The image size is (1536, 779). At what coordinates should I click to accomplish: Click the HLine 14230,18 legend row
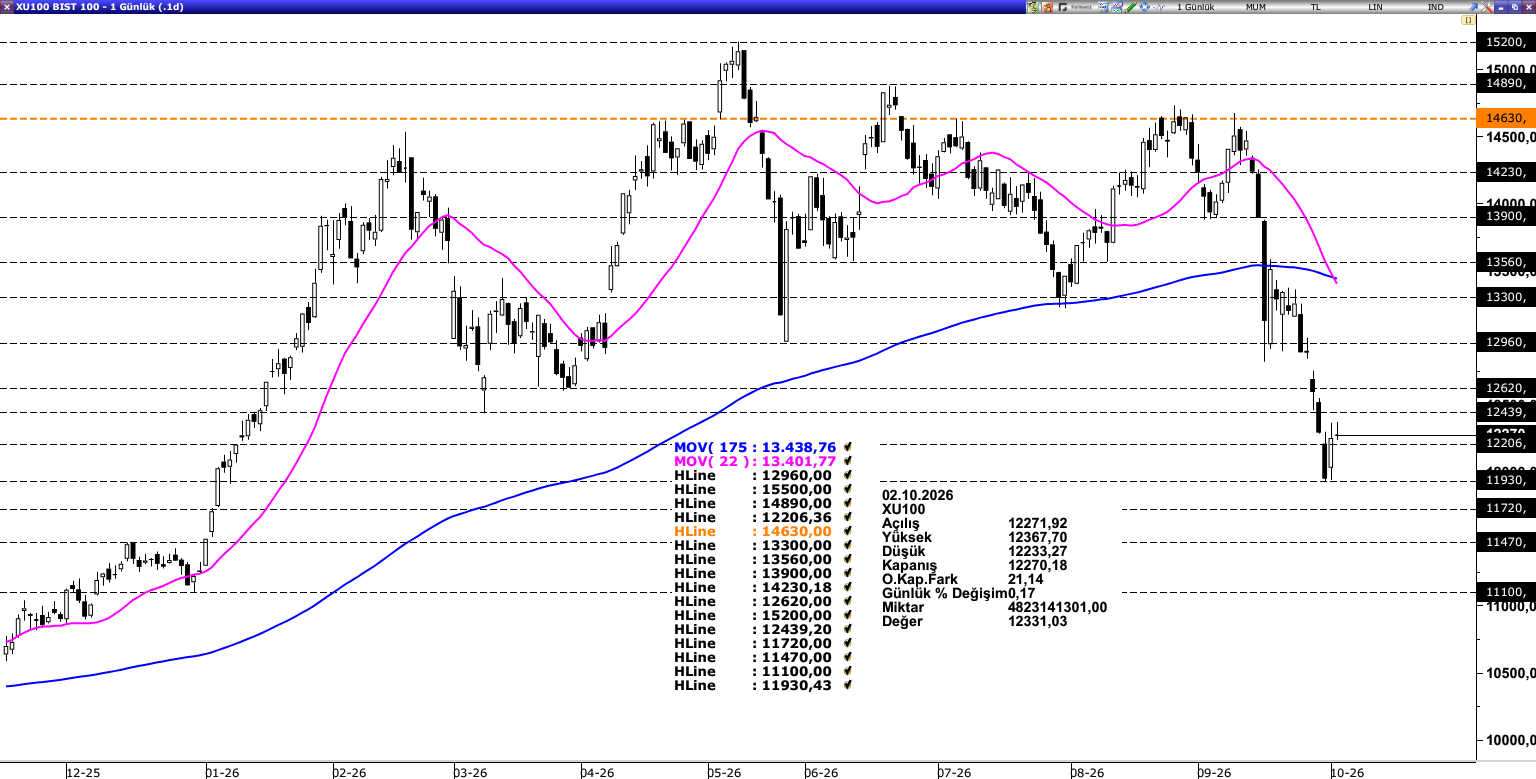tap(763, 587)
